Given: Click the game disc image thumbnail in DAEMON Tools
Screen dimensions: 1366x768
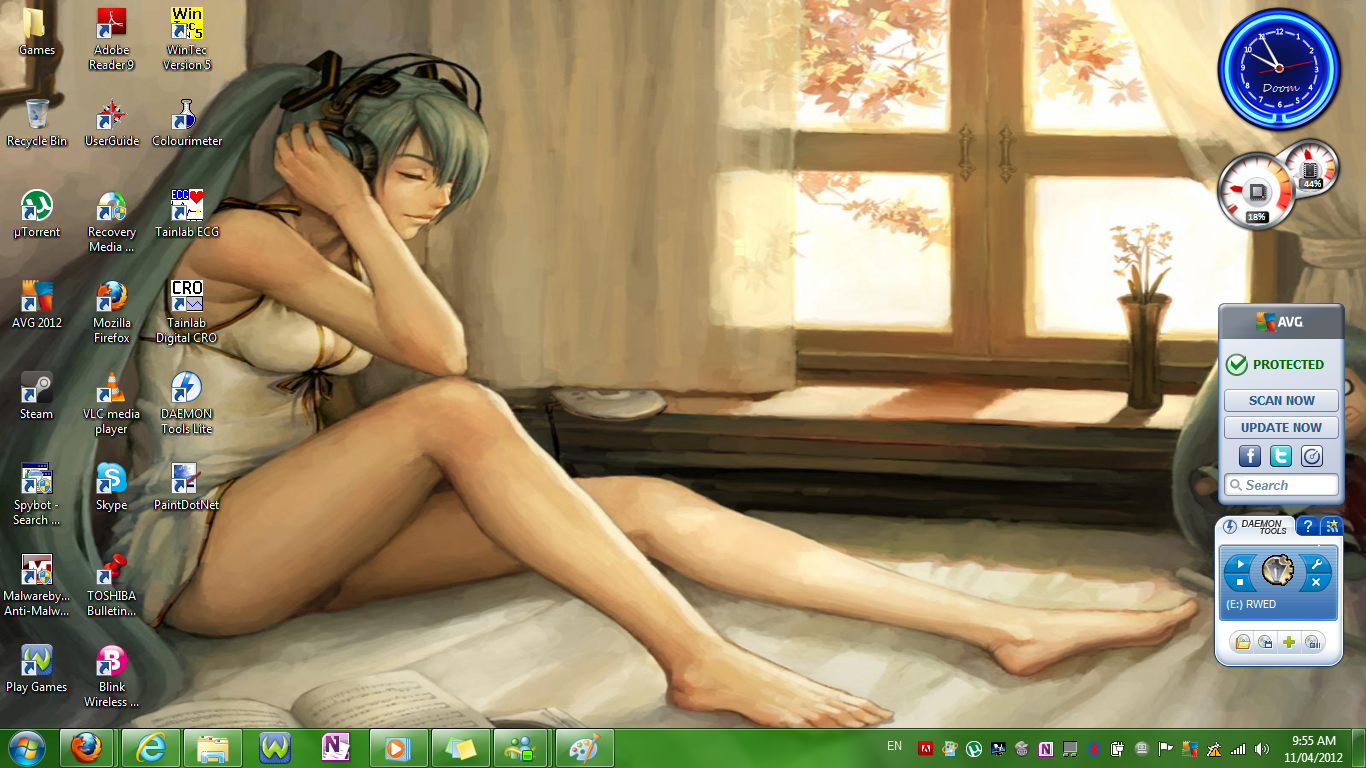Looking at the screenshot, I should [x=1278, y=570].
